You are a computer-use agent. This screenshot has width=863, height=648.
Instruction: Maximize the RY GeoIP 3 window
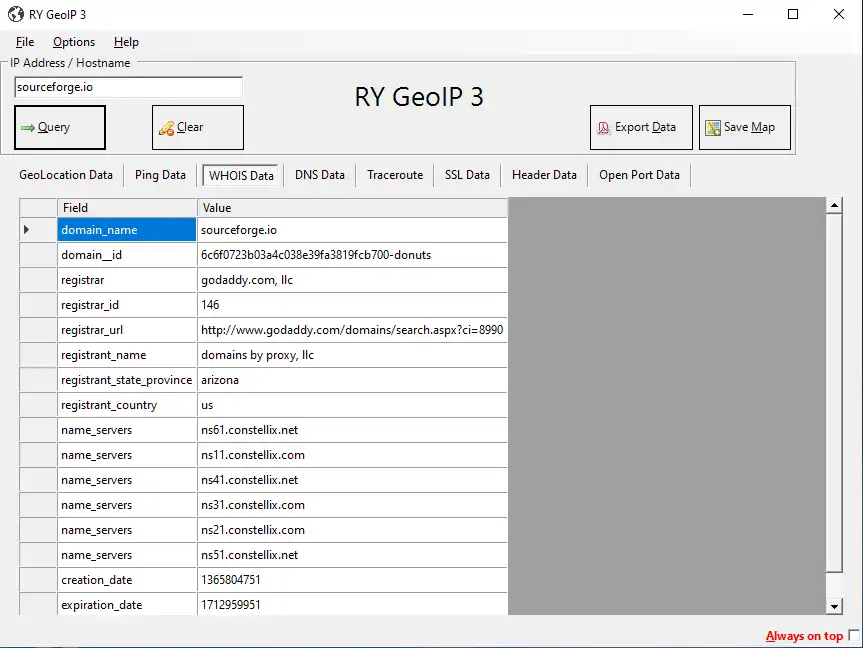tap(793, 14)
